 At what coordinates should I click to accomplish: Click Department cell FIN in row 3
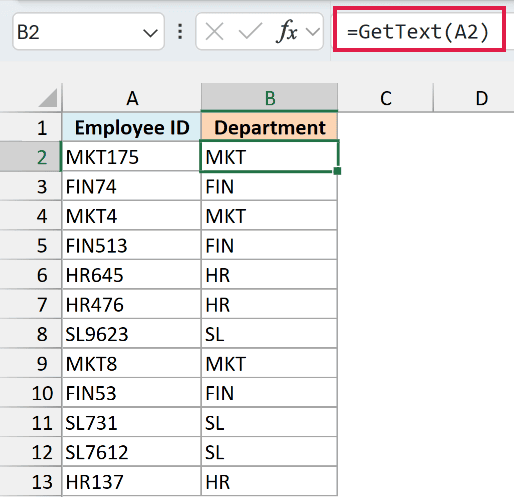click(x=270, y=187)
